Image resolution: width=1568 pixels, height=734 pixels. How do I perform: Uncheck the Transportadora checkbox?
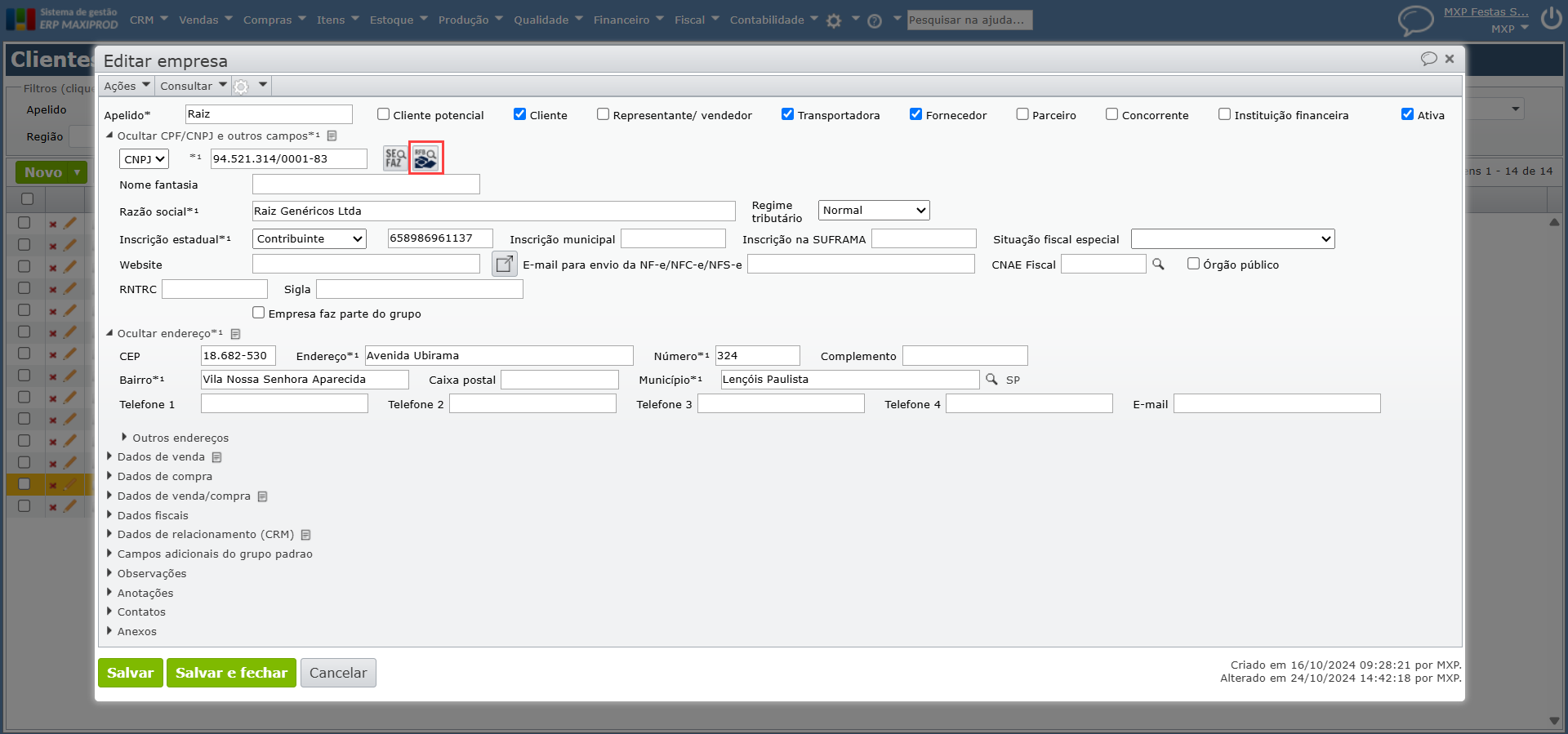788,114
